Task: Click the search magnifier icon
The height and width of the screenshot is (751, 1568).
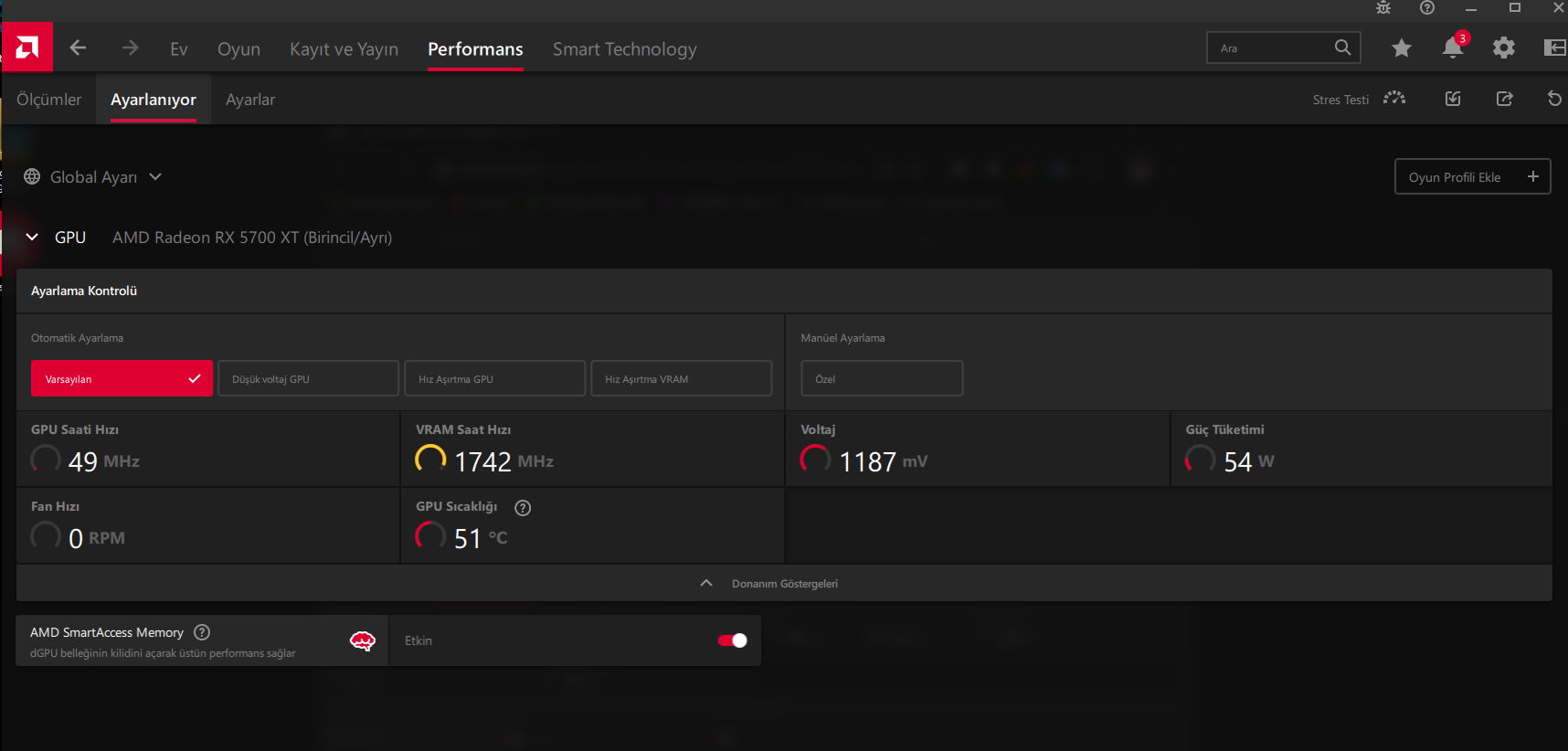Action: (1342, 48)
